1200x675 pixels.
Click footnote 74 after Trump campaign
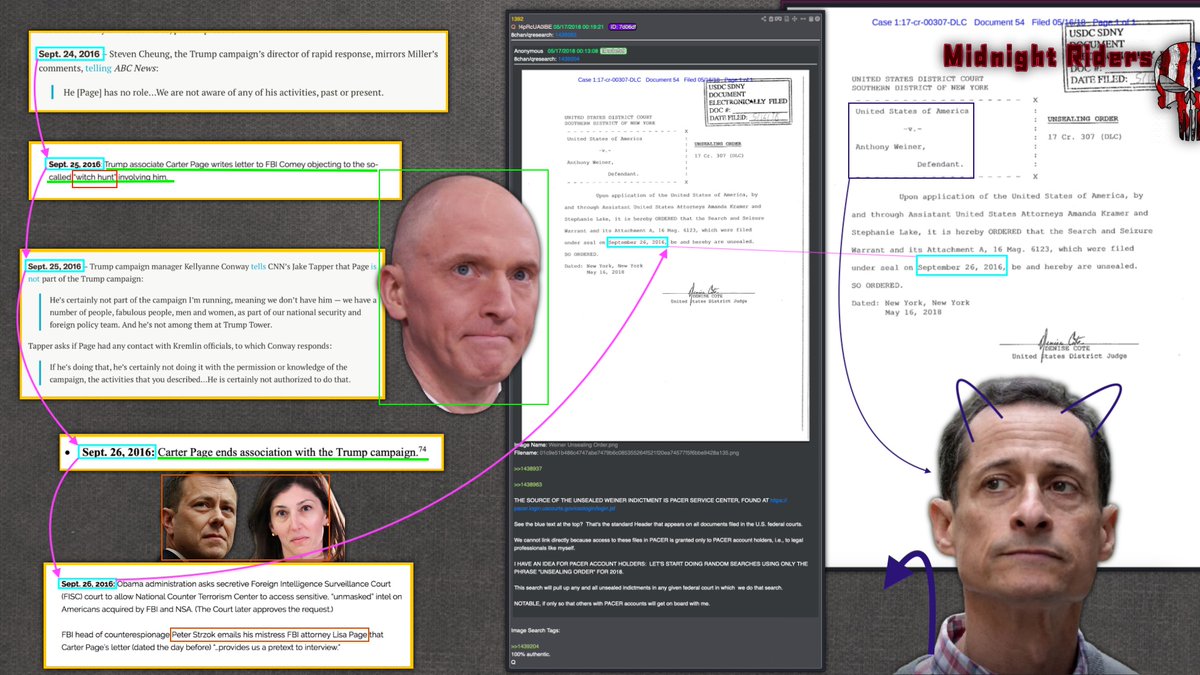(x=422, y=449)
